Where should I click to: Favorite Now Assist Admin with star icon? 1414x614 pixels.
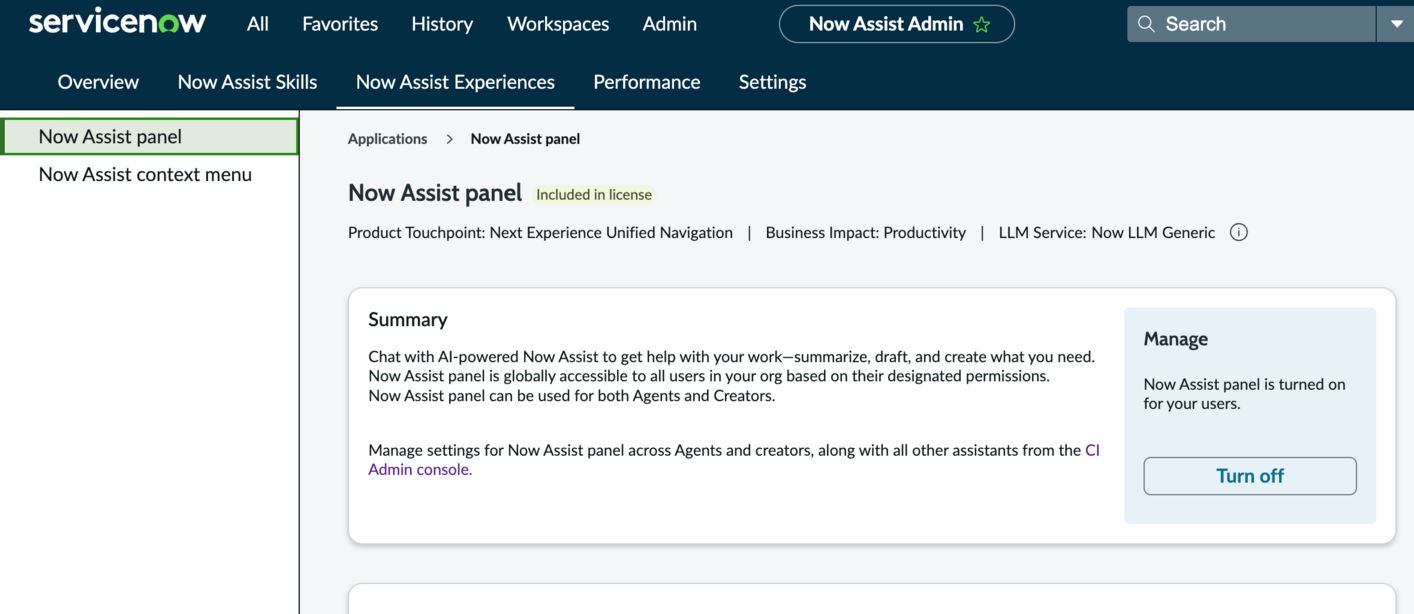pyautogui.click(x=982, y=24)
